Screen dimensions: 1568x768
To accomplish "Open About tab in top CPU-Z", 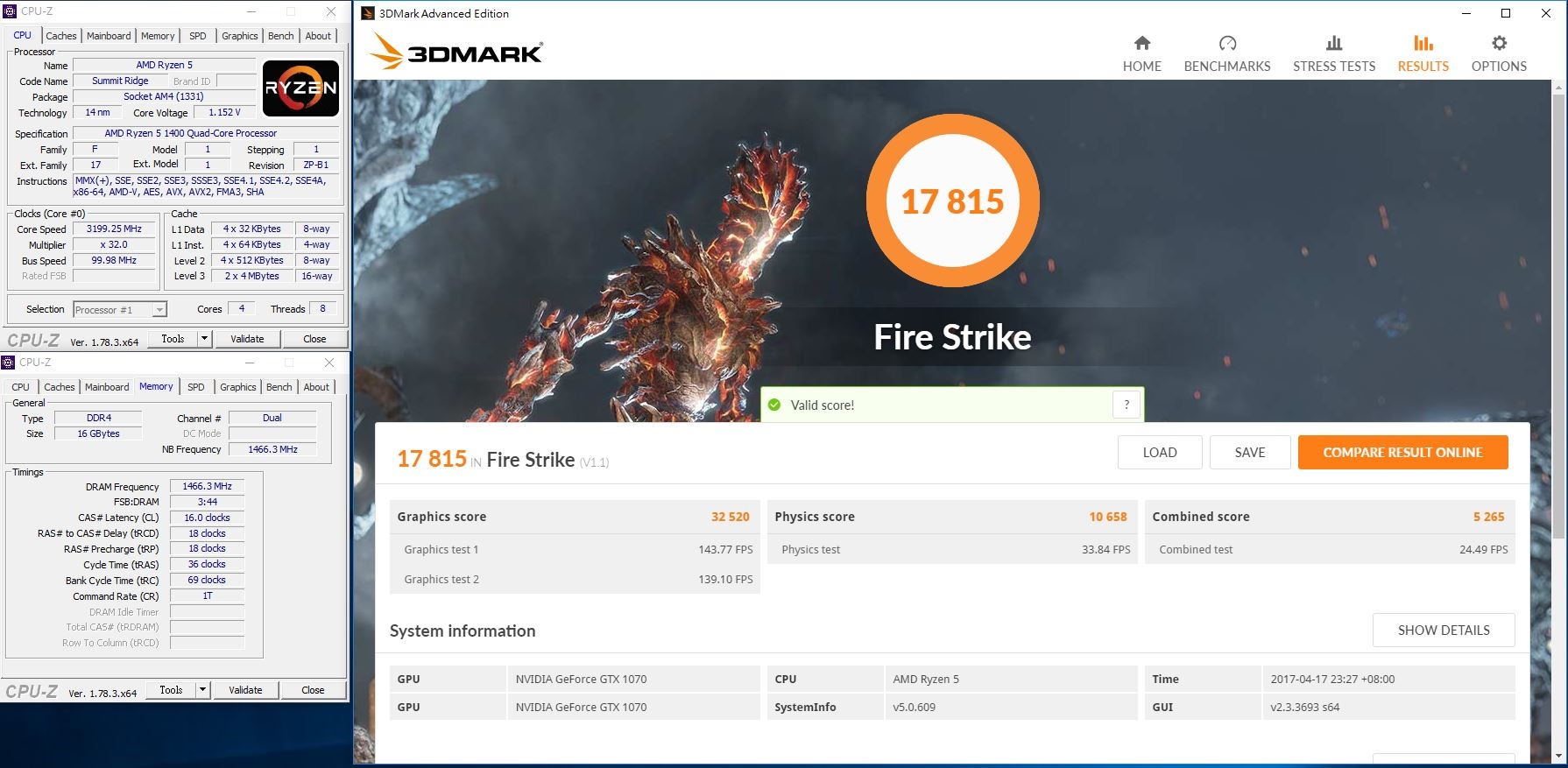I will [319, 36].
